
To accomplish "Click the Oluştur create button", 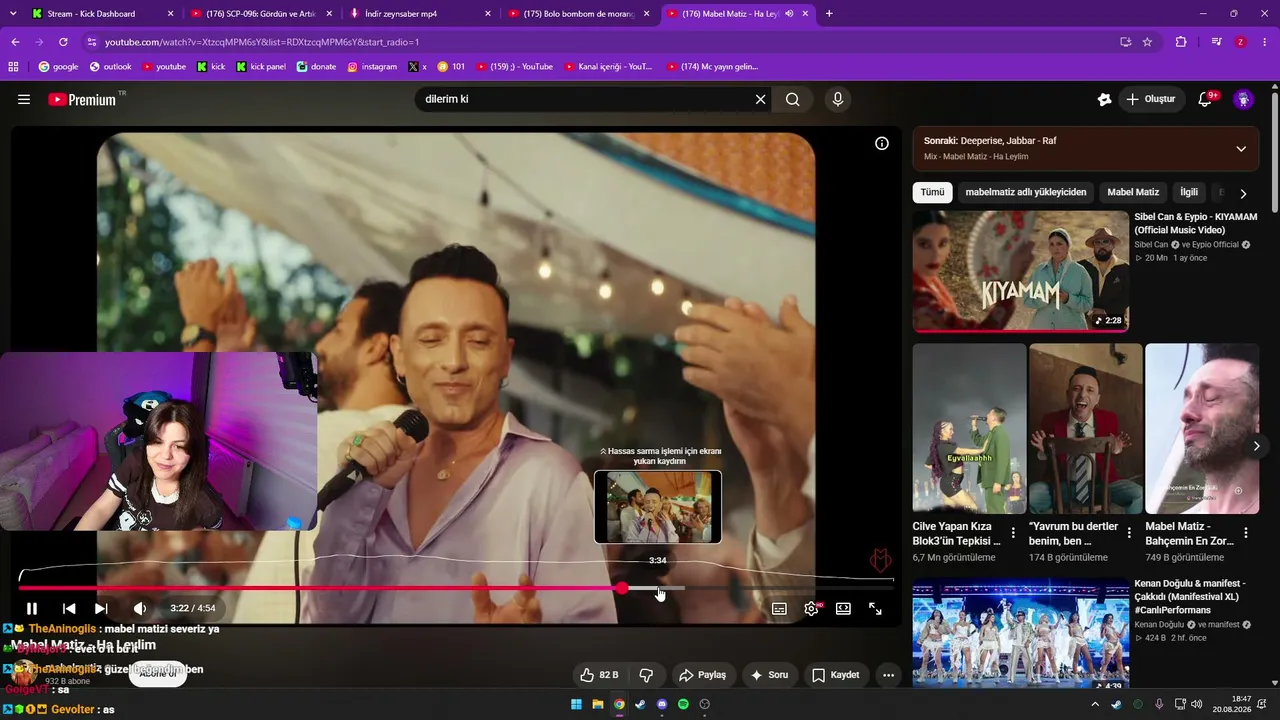I will tap(1151, 99).
